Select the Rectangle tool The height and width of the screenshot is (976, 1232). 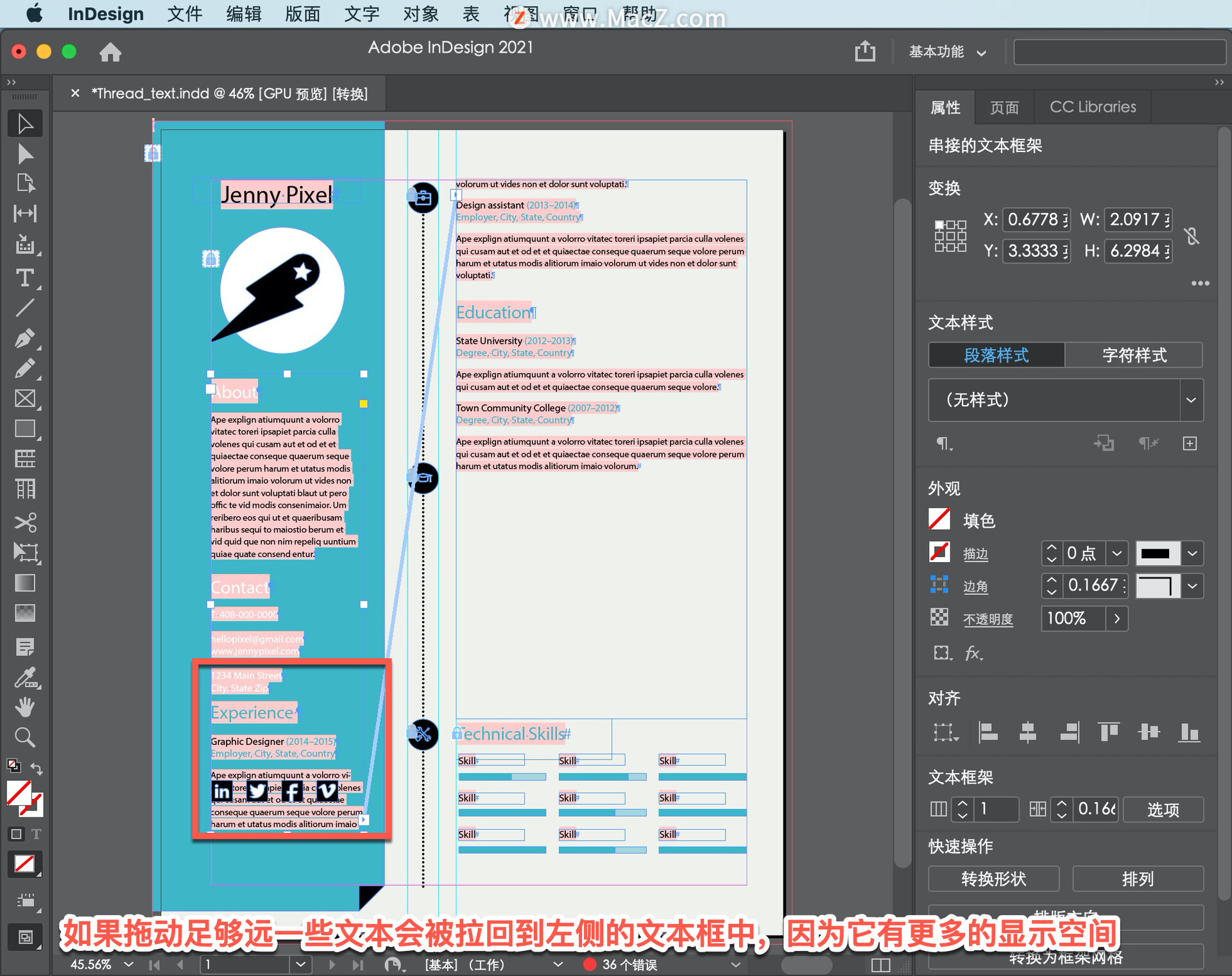point(25,429)
